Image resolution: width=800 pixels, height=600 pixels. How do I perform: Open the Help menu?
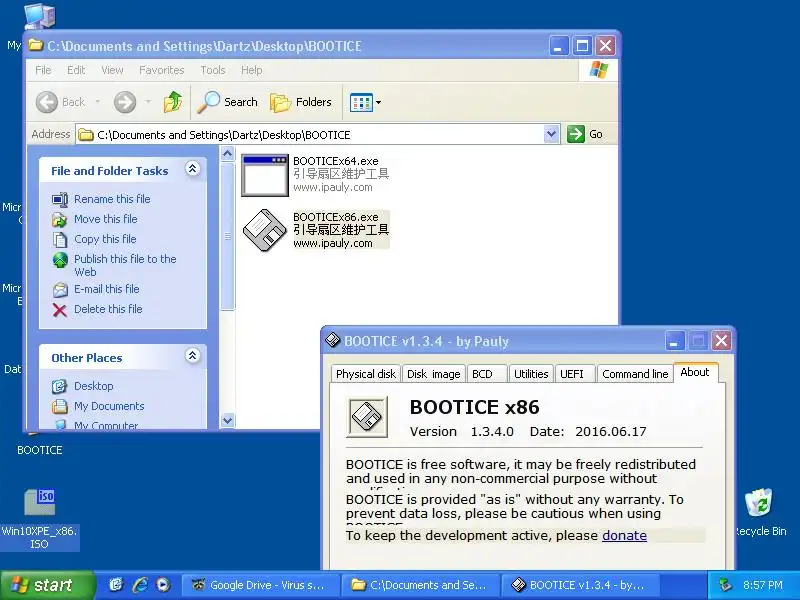(252, 70)
